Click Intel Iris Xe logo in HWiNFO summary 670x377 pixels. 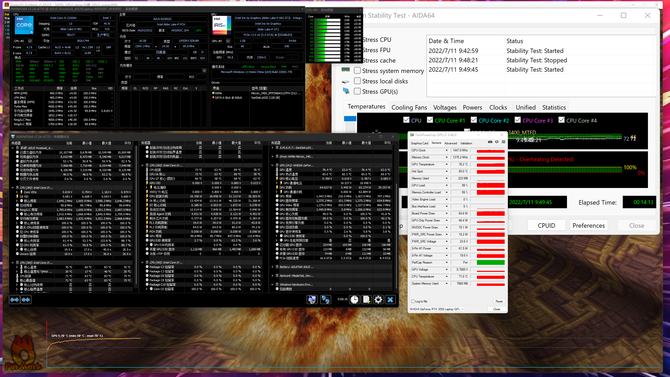[222, 25]
